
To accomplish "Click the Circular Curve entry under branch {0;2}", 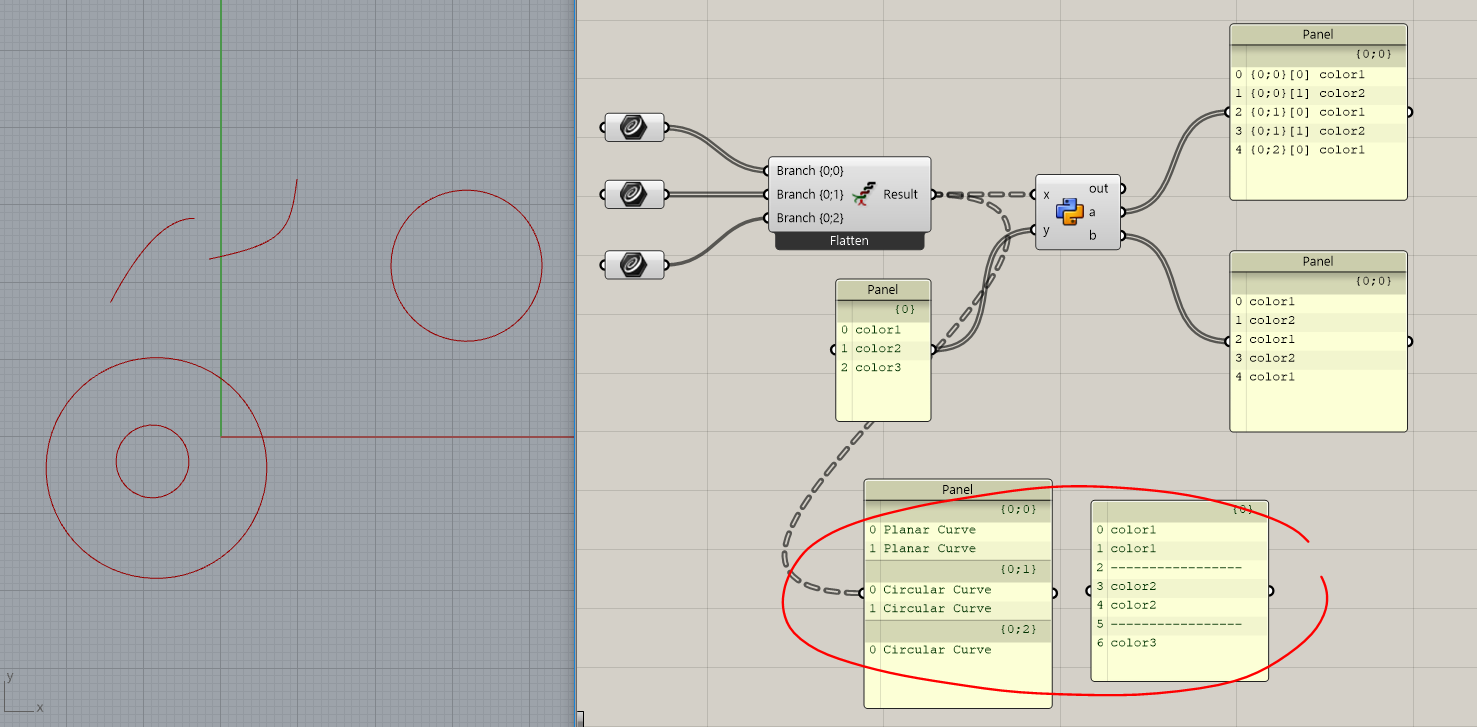I will [939, 649].
